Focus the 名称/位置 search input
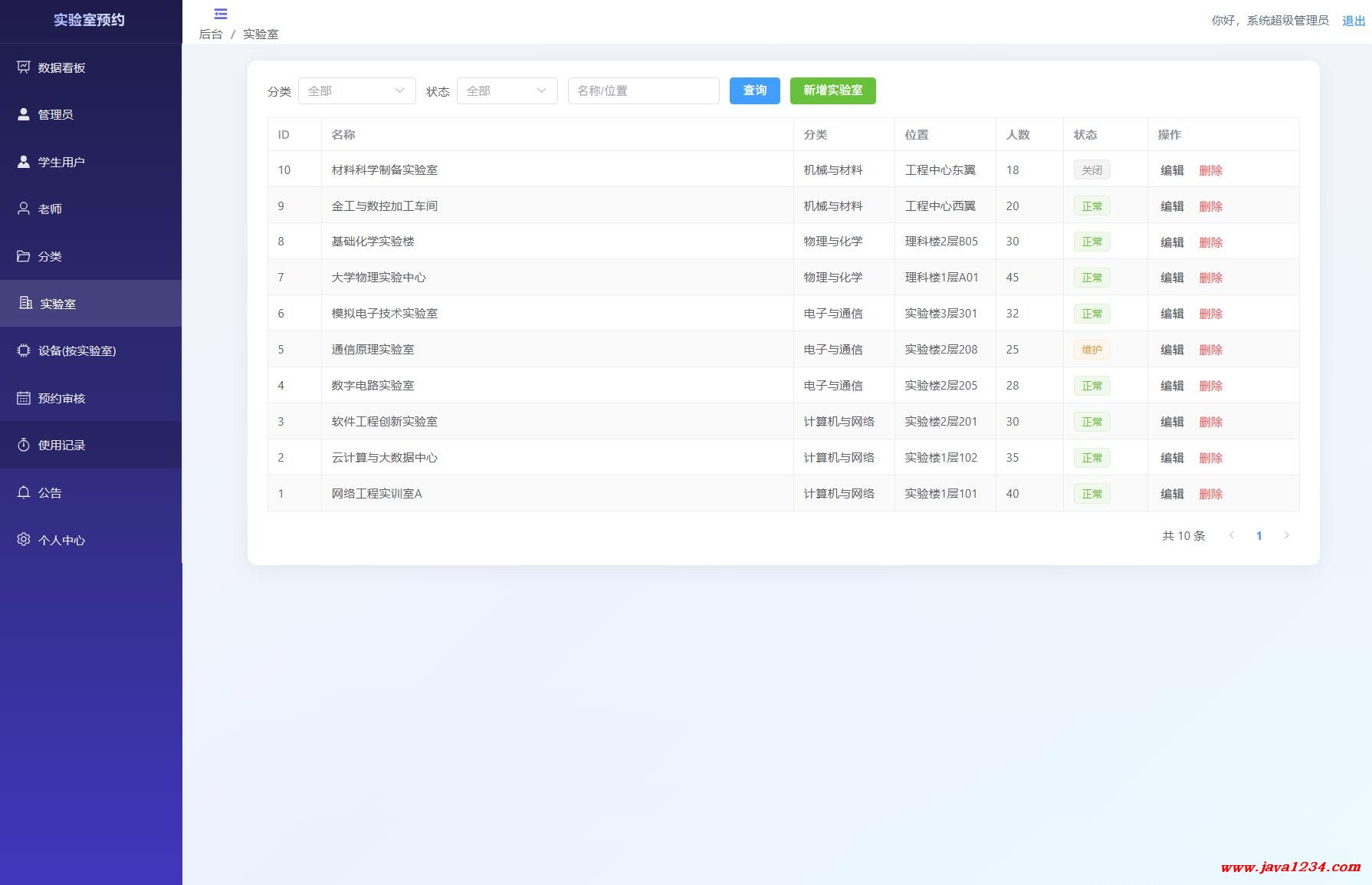Image resolution: width=1372 pixels, height=885 pixels. tap(643, 90)
